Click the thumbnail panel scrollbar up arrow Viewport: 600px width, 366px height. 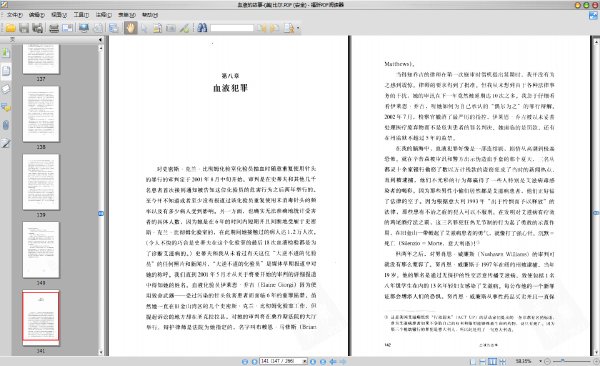pos(101,48)
